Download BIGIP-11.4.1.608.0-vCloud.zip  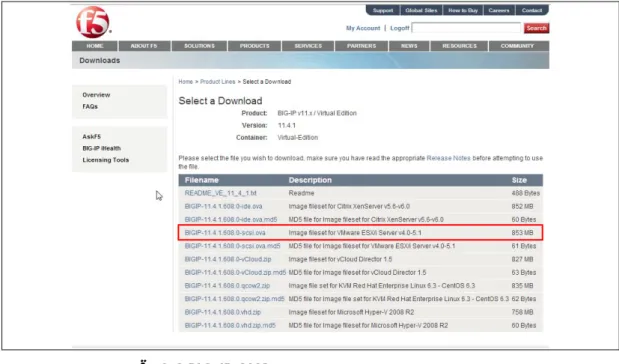(x=228, y=259)
